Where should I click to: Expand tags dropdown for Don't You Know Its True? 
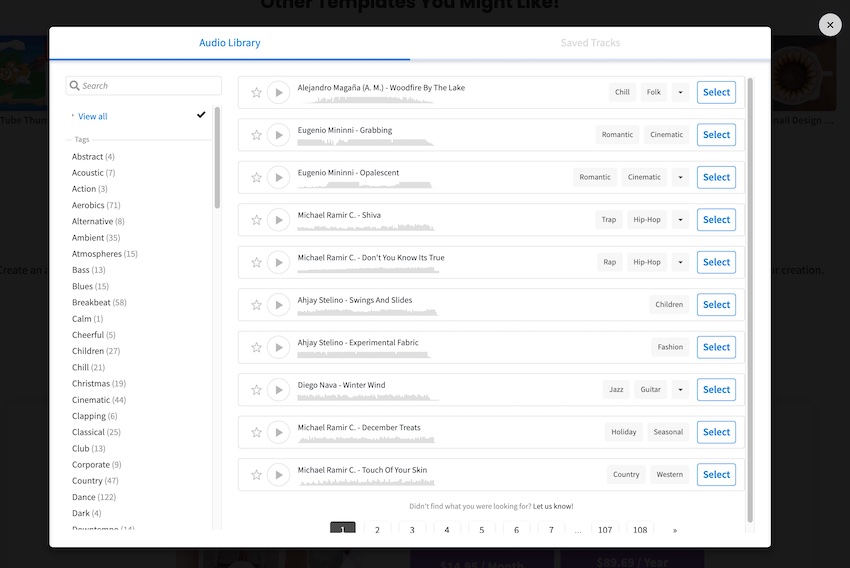(680, 262)
